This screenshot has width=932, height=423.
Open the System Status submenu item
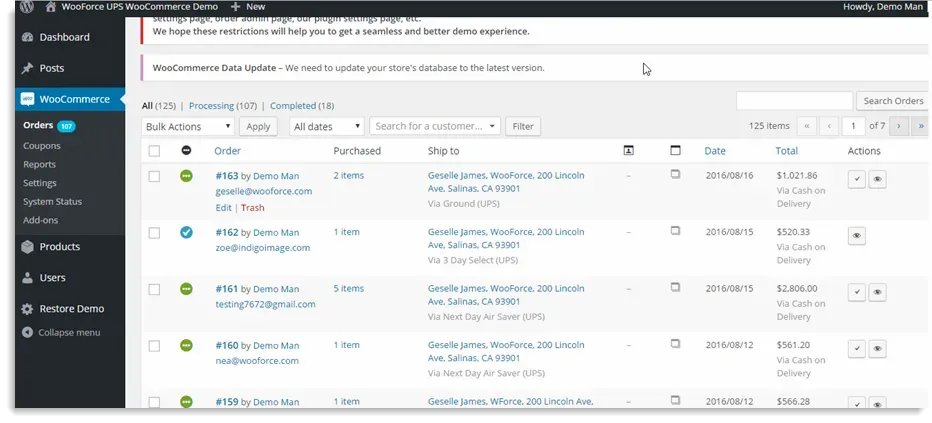point(52,201)
